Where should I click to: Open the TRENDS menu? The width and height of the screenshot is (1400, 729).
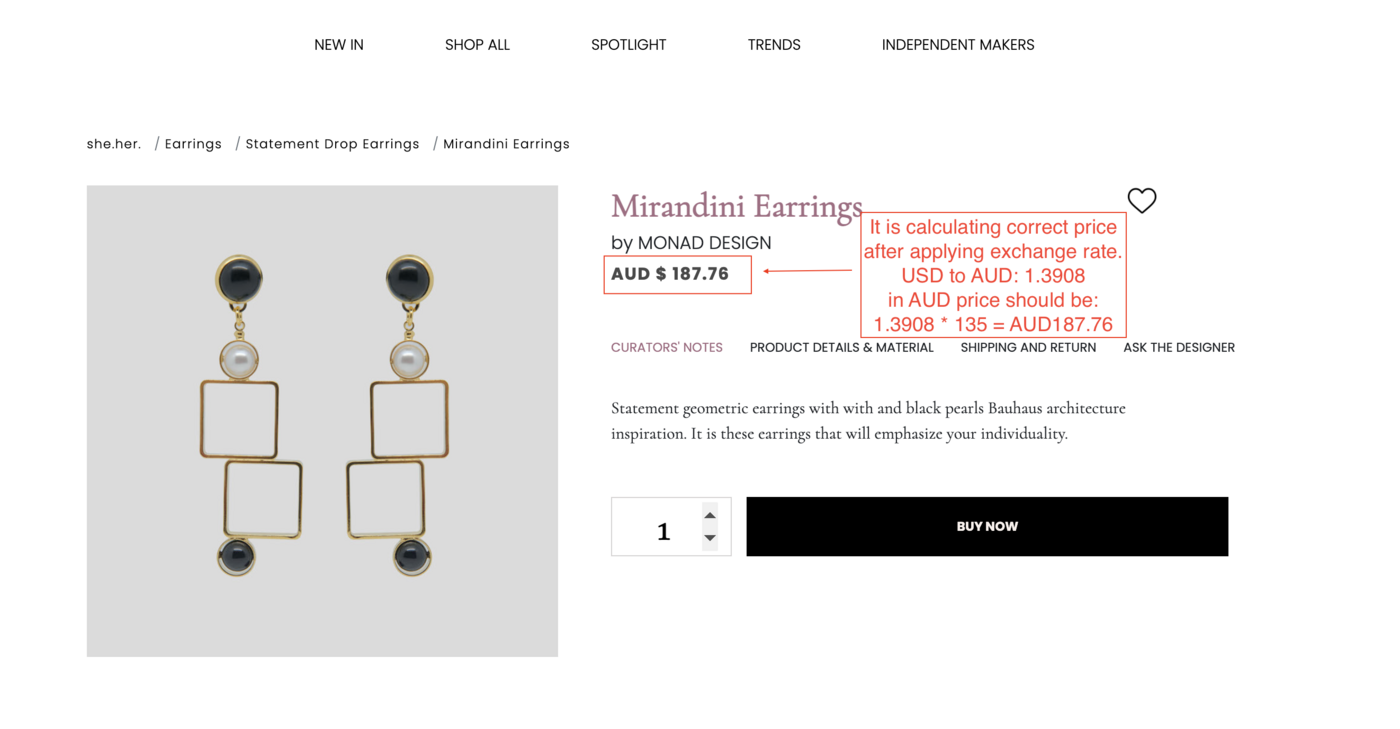(774, 45)
